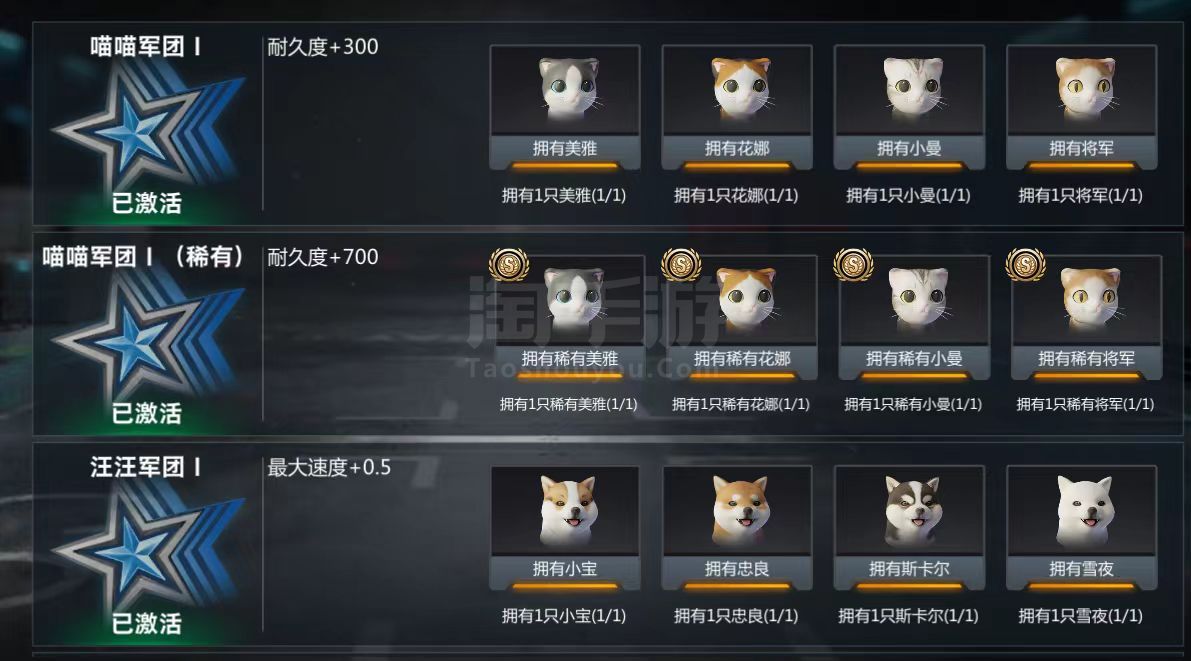The image size is (1191, 661).
Task: Click the 最大速度+0.5 bonus text
Action: [329, 467]
